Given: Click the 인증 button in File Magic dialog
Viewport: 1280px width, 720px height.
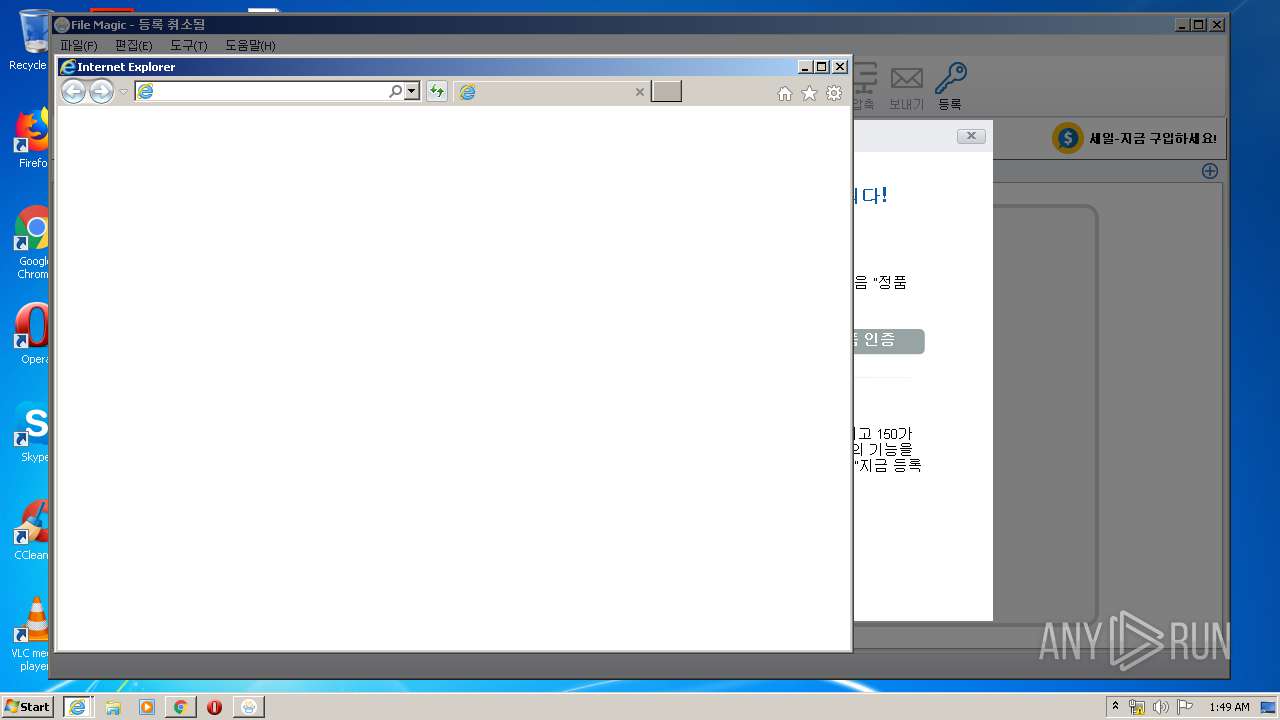Looking at the screenshot, I should pos(888,341).
